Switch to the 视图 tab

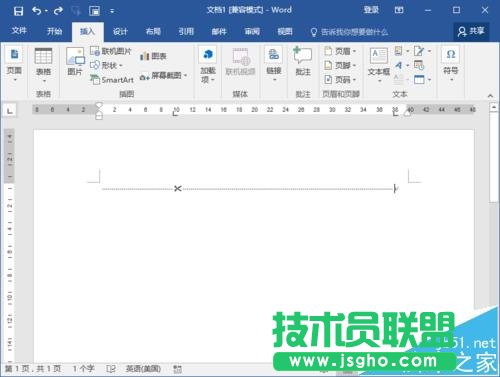tap(285, 32)
